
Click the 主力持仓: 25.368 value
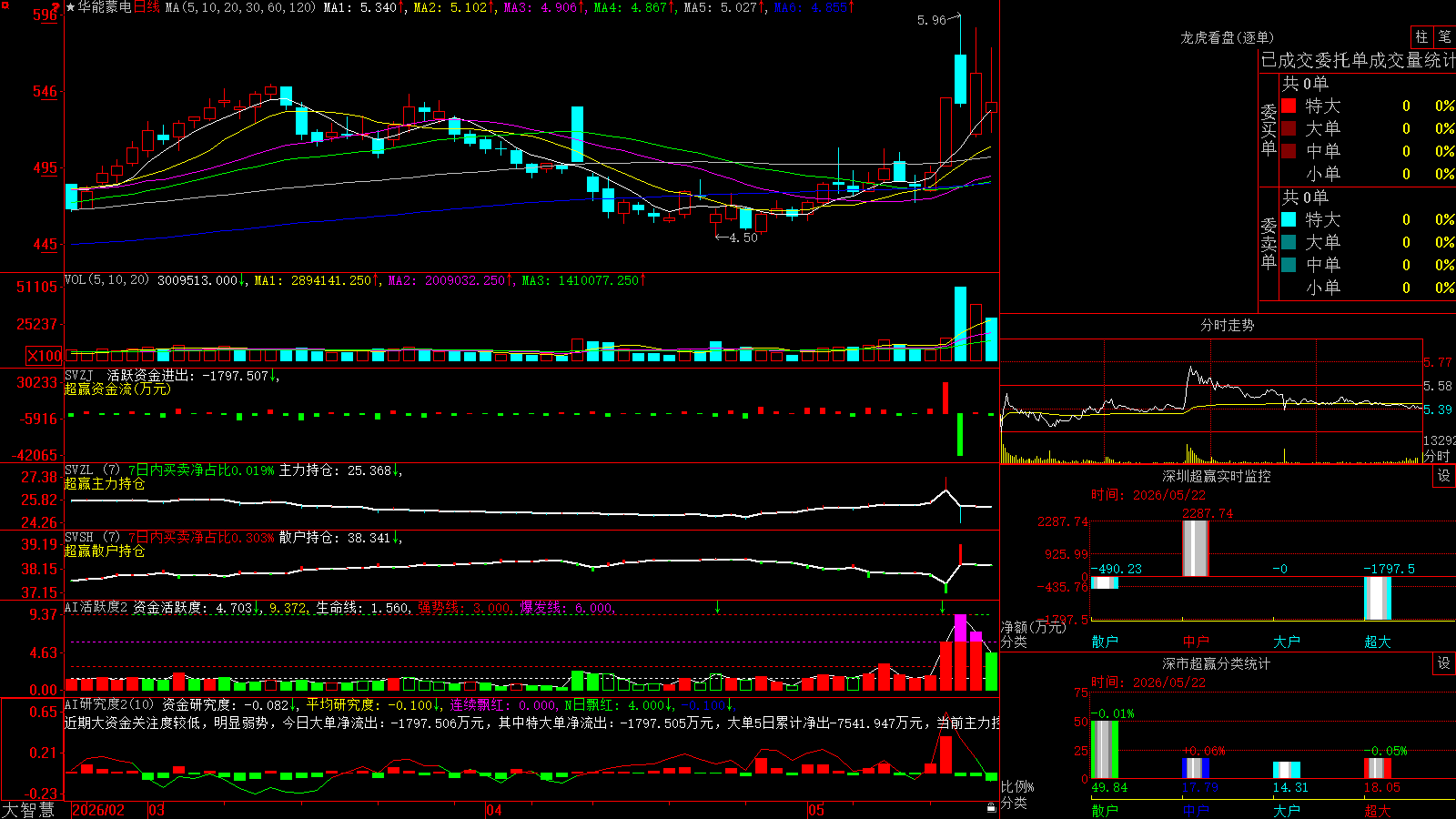pos(335,470)
